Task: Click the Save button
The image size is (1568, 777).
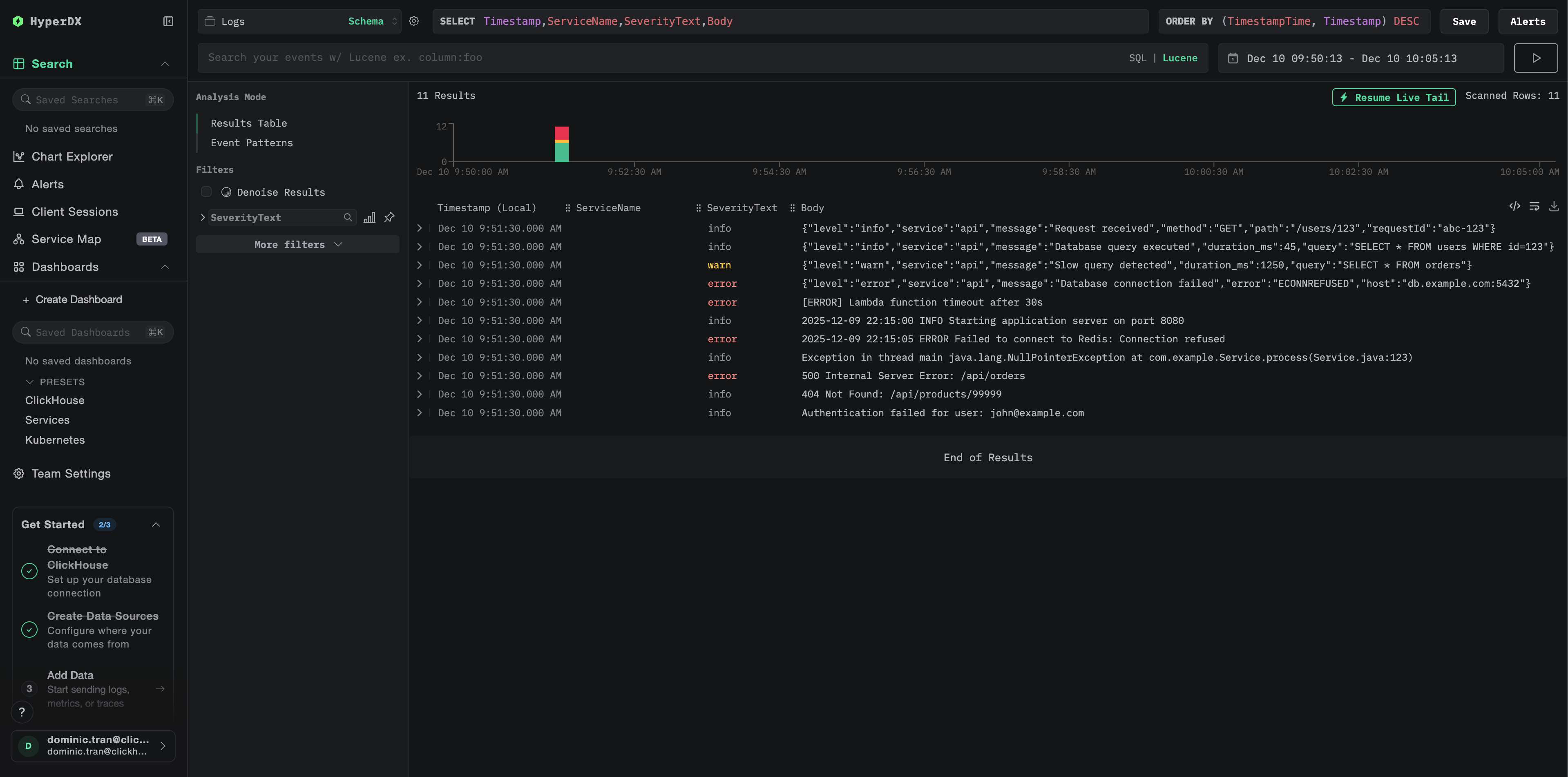Action: (1464, 21)
